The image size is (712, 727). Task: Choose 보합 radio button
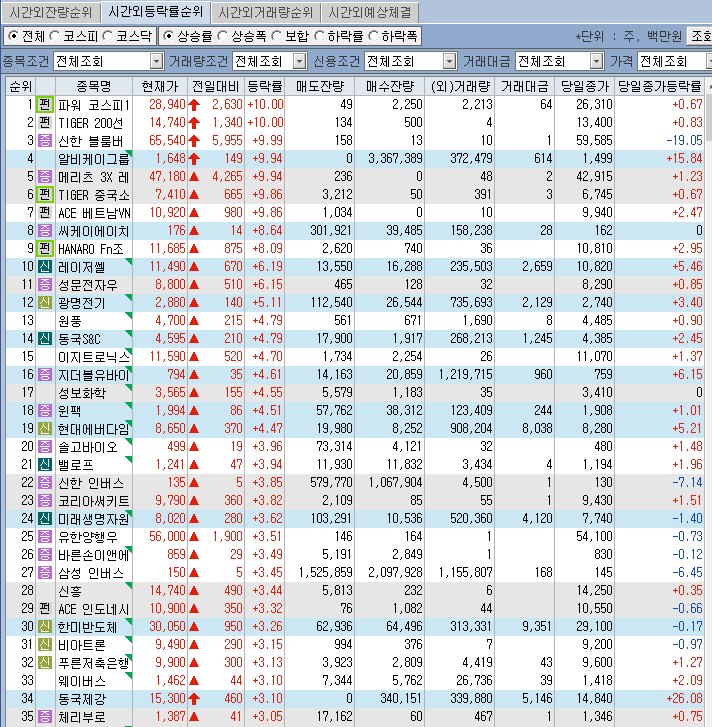(277, 36)
